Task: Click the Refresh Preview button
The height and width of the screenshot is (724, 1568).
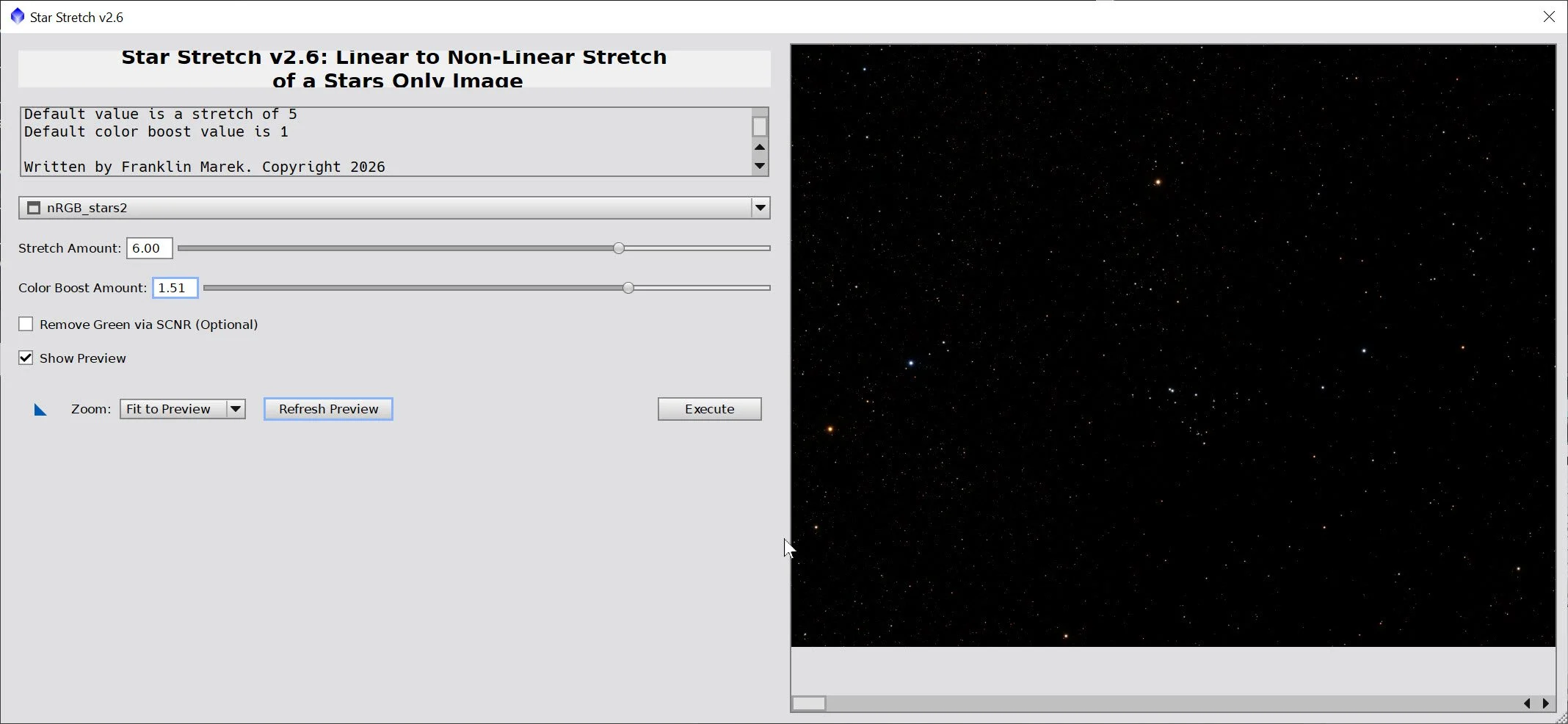Action: [x=328, y=409]
